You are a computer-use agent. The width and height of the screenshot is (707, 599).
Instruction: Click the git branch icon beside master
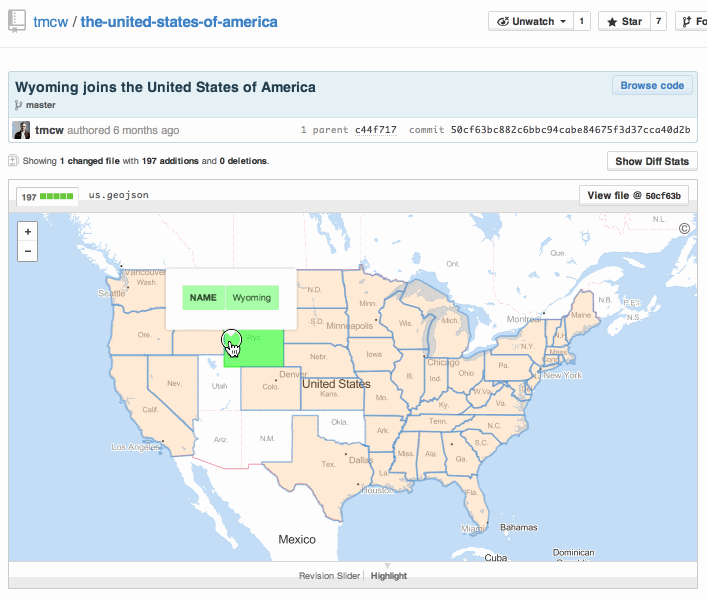click(x=18, y=105)
